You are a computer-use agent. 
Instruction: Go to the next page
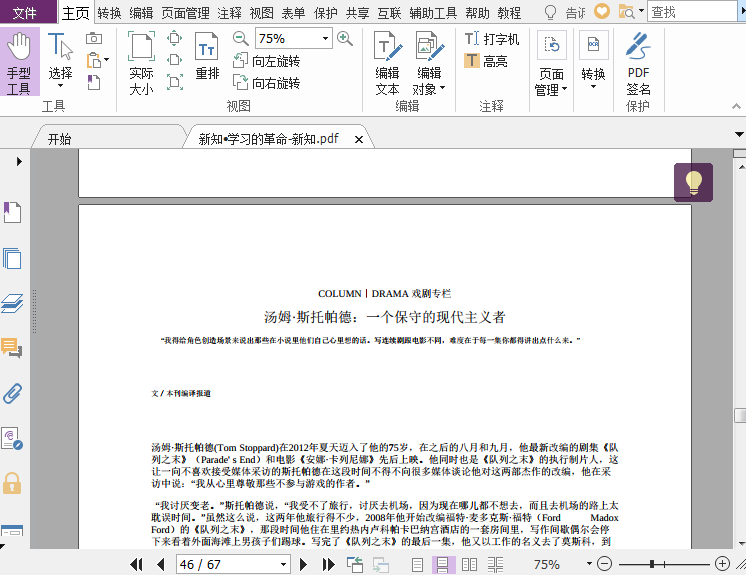click(303, 564)
